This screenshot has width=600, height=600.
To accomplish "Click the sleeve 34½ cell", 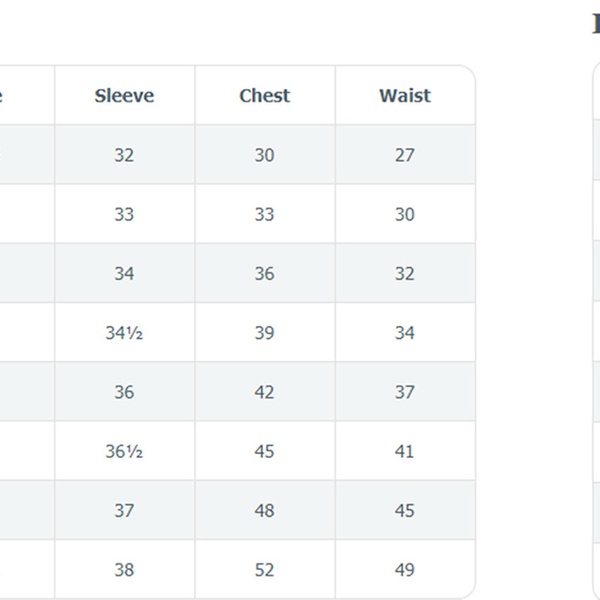I will click(124, 333).
